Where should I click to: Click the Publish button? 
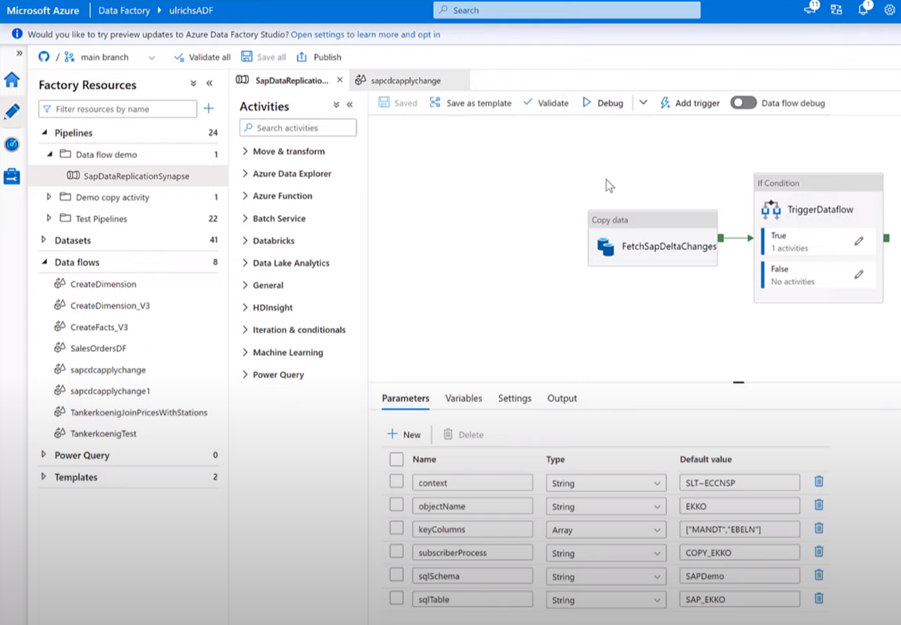coord(319,57)
